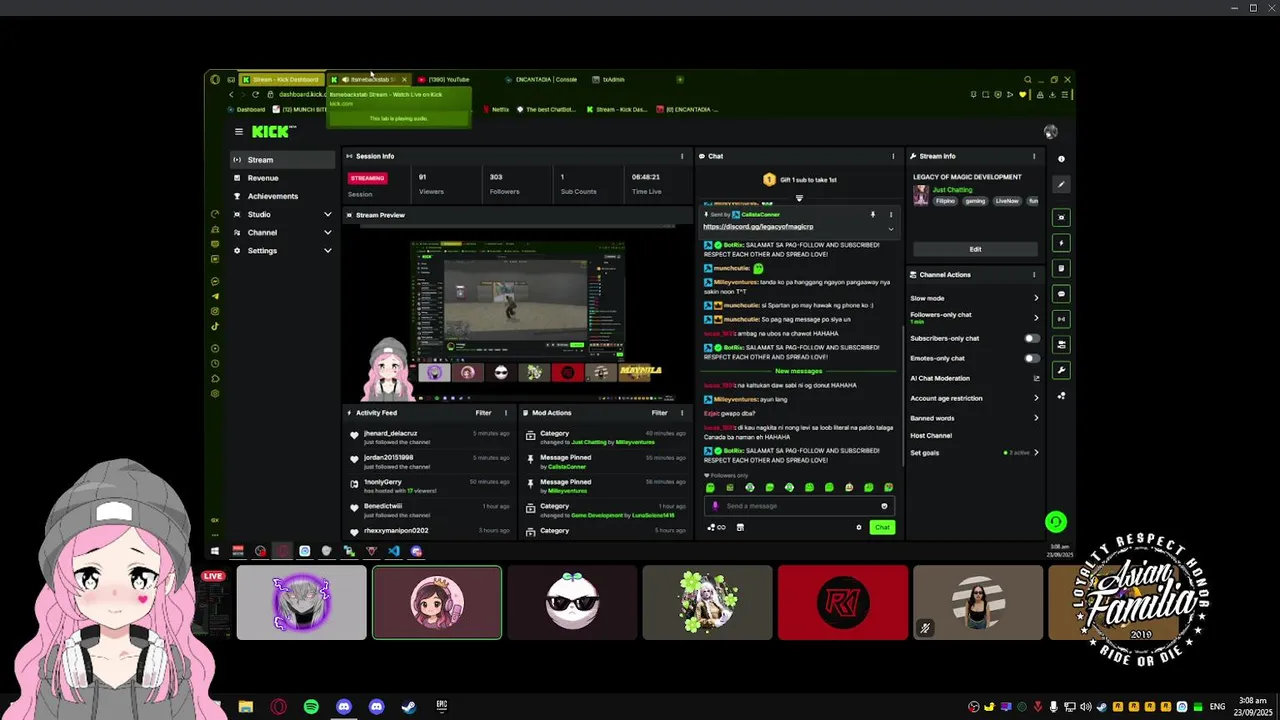Open File Explorer from the taskbar
Screen dimensions: 1280x720
click(x=246, y=707)
